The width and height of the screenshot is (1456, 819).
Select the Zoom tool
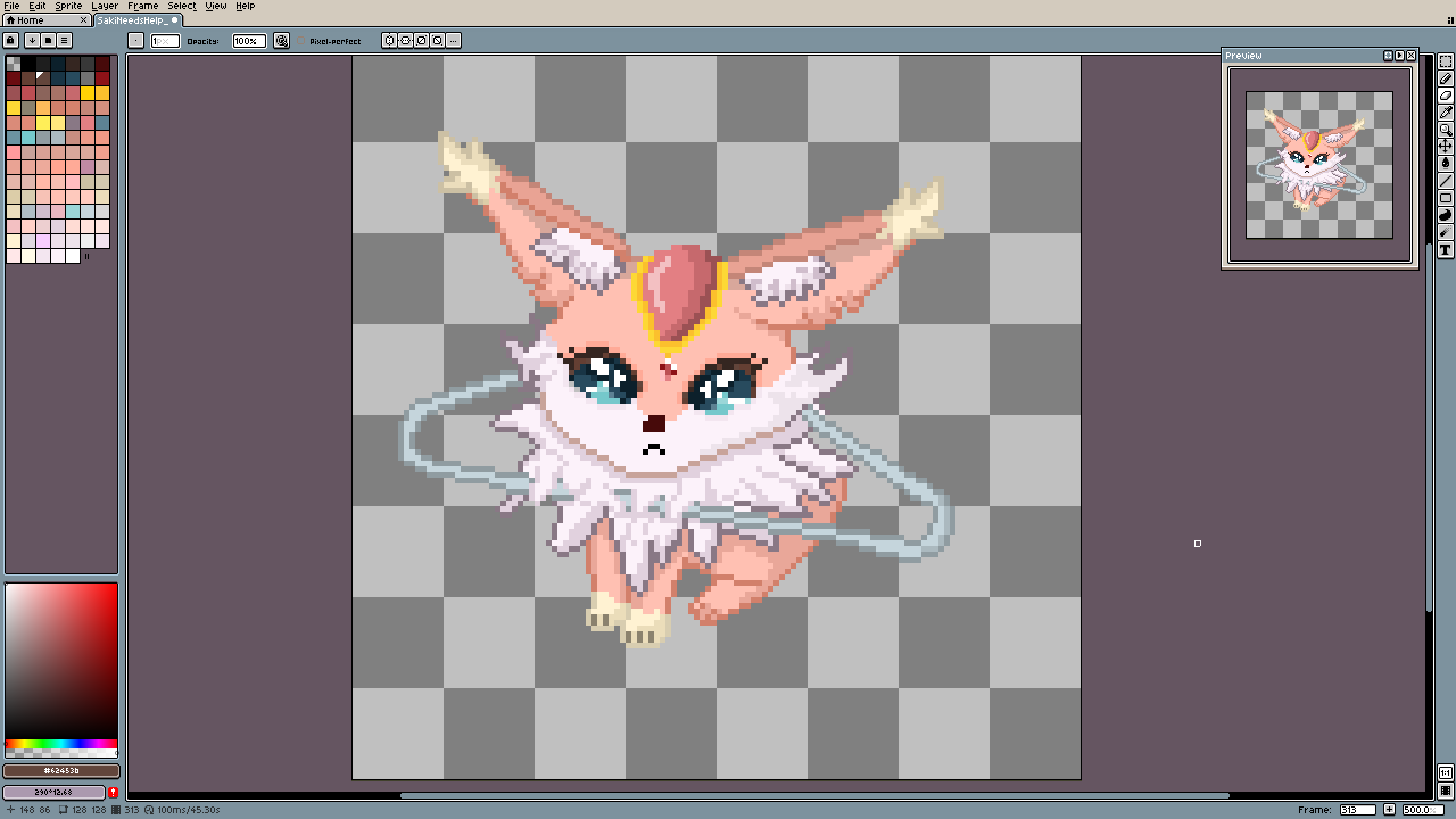point(1445,130)
